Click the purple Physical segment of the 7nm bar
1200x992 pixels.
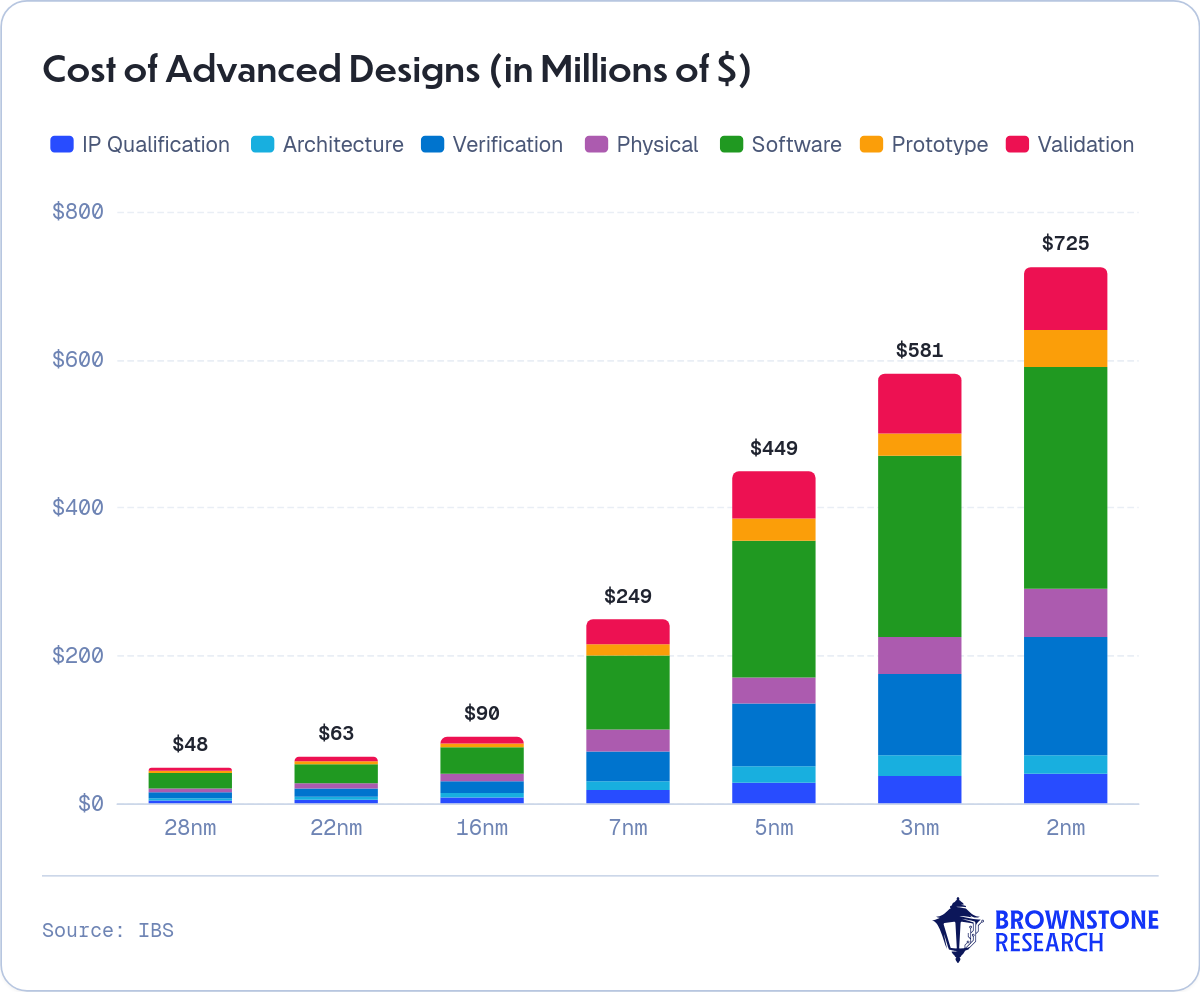coord(628,740)
